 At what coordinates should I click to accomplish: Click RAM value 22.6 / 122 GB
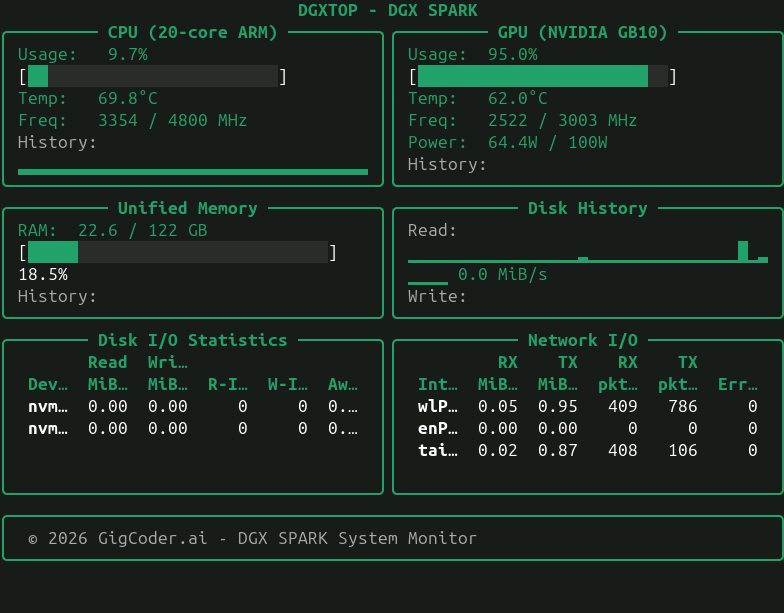(x=142, y=230)
